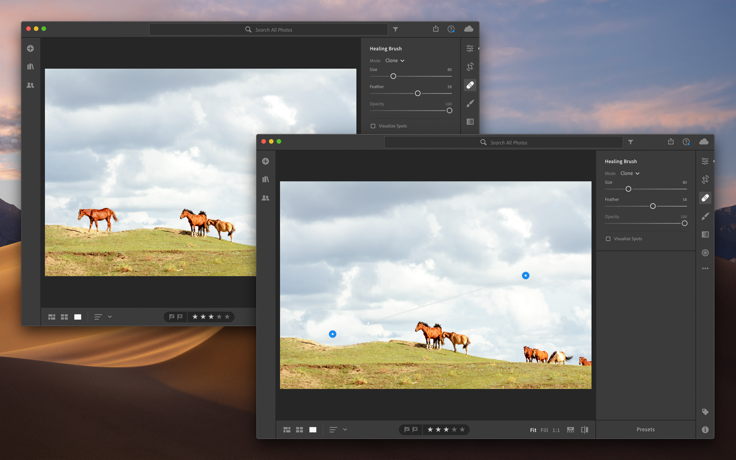The height and width of the screenshot is (460, 736).
Task: Open My Photos library in front window
Action: [266, 179]
